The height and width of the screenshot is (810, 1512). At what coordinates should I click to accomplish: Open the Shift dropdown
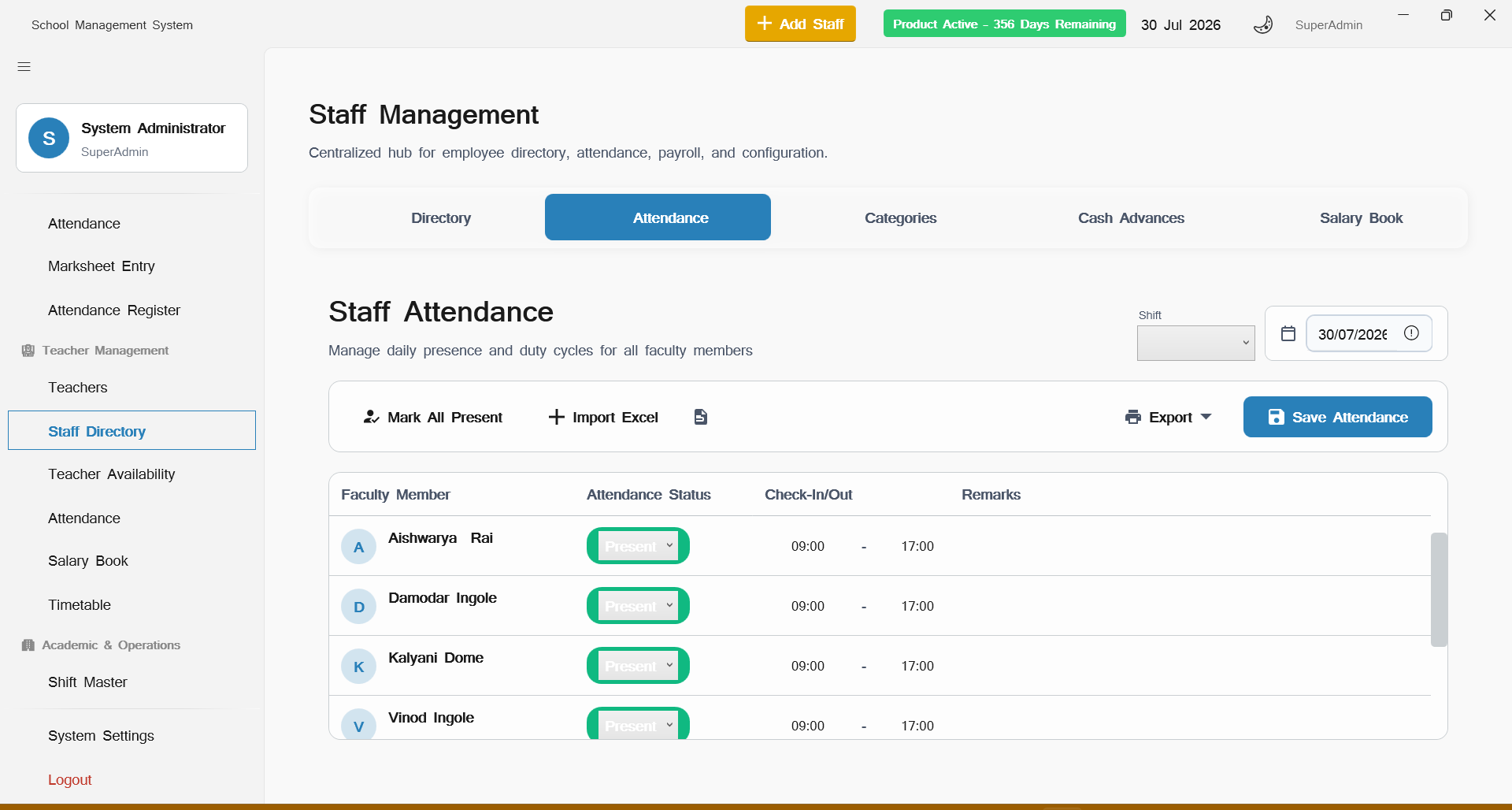(1195, 343)
